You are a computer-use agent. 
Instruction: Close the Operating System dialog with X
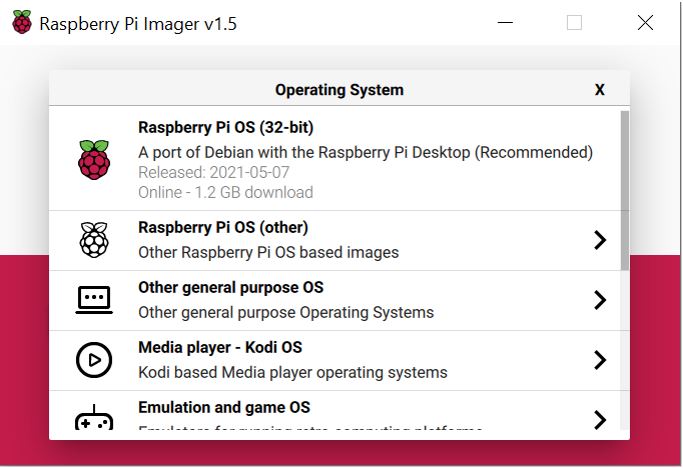[x=599, y=90]
